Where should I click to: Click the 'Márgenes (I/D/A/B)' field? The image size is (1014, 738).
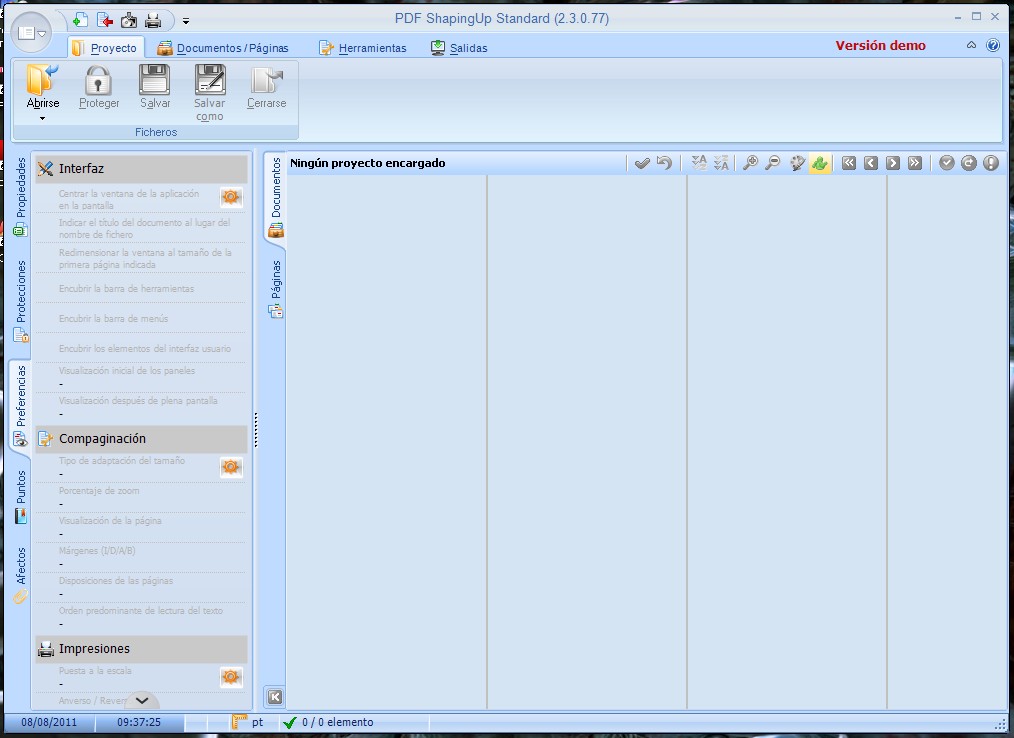141,558
